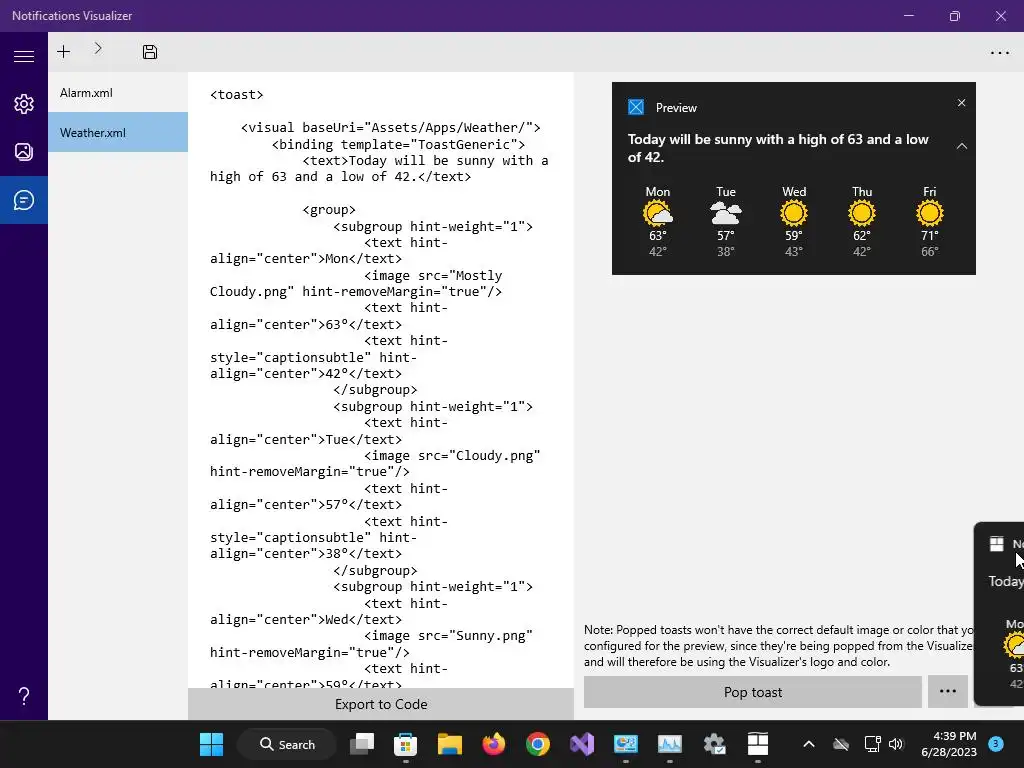This screenshot has width=1024, height=768.
Task: Open notification center badge showing 3
Action: 995,744
